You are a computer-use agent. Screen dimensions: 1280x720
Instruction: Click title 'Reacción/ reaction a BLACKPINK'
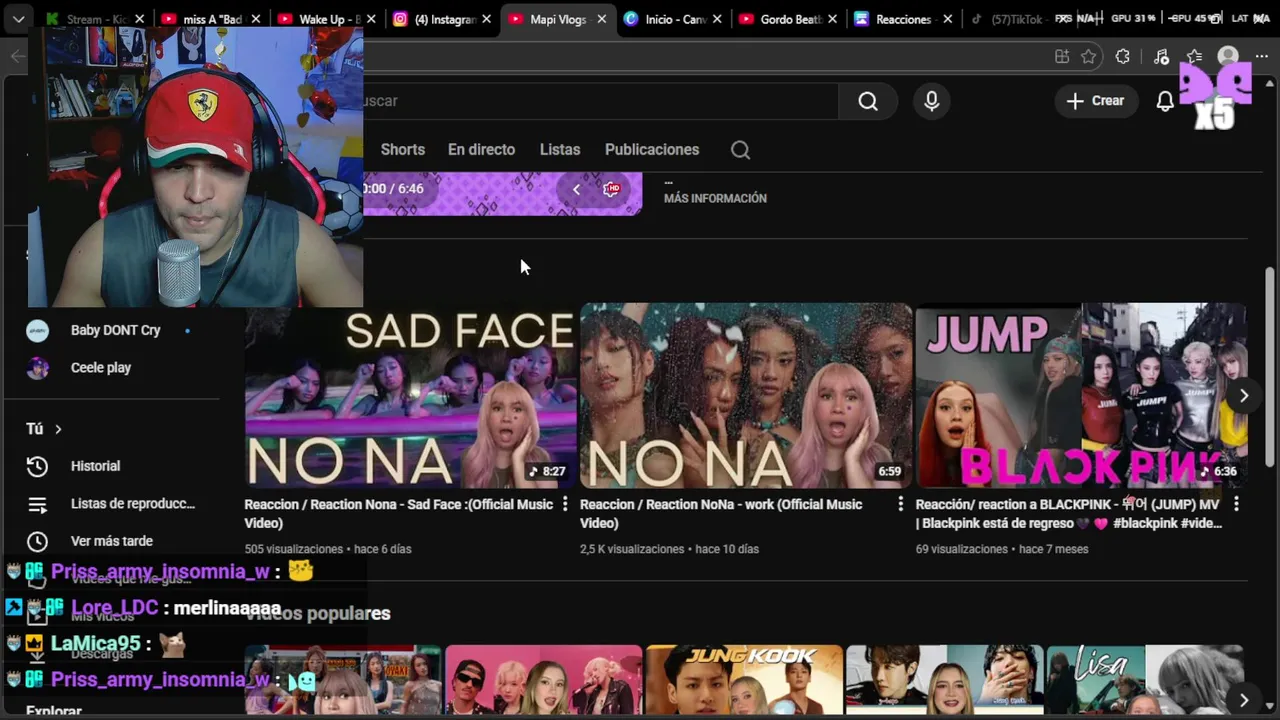[1068, 514]
